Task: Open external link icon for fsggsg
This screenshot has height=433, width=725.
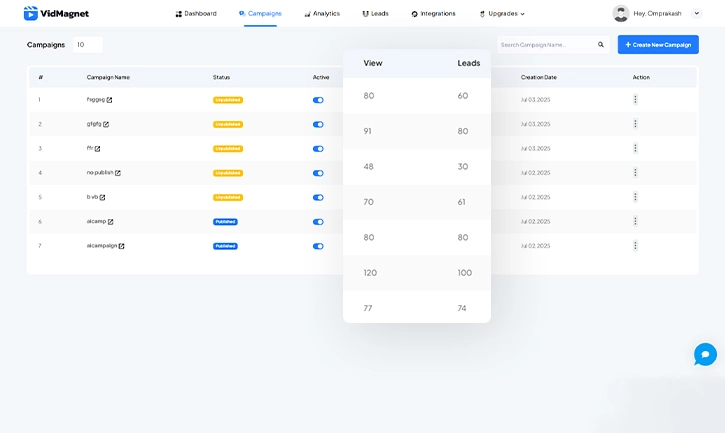Action: pos(110,100)
